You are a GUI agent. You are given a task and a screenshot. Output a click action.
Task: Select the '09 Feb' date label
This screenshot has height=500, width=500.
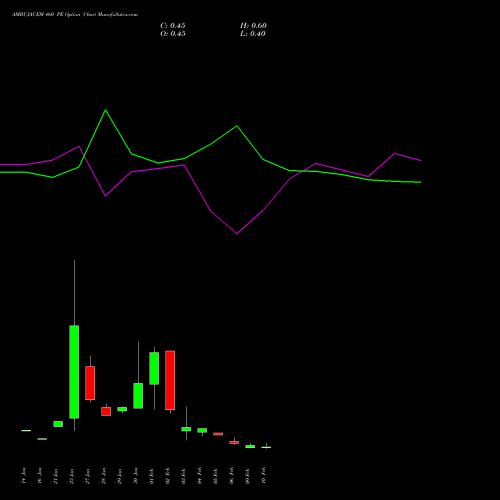pyautogui.click(x=248, y=475)
